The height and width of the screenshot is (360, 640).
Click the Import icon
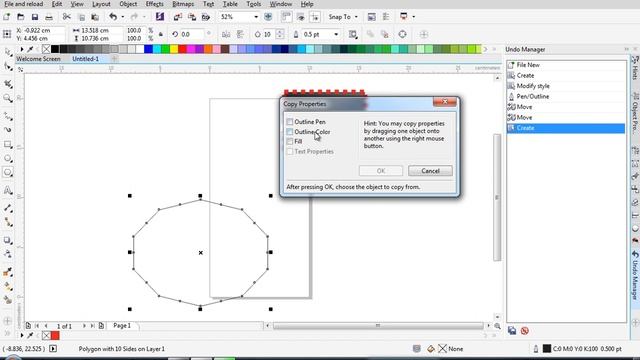(178, 17)
